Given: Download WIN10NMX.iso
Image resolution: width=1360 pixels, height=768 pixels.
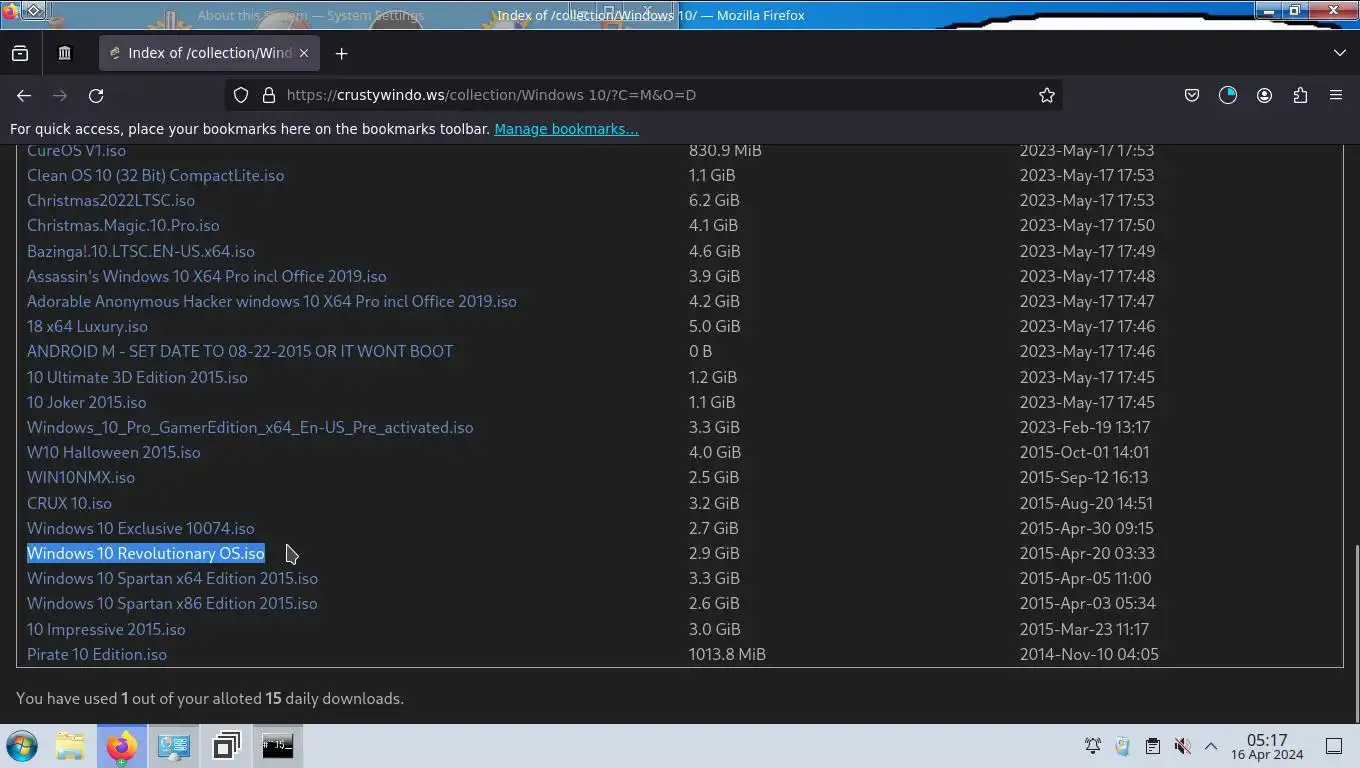Looking at the screenshot, I should (81, 477).
